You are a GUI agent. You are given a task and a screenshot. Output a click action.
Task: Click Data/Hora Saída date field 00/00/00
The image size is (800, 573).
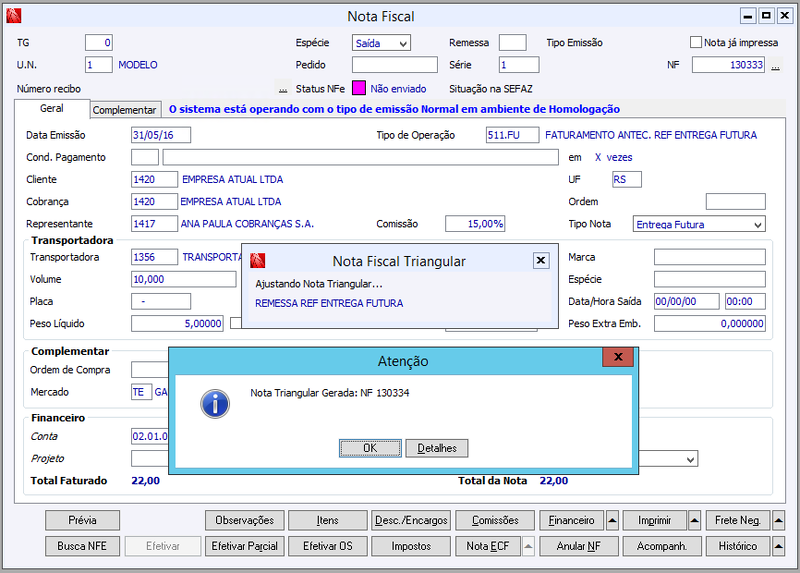click(x=687, y=302)
